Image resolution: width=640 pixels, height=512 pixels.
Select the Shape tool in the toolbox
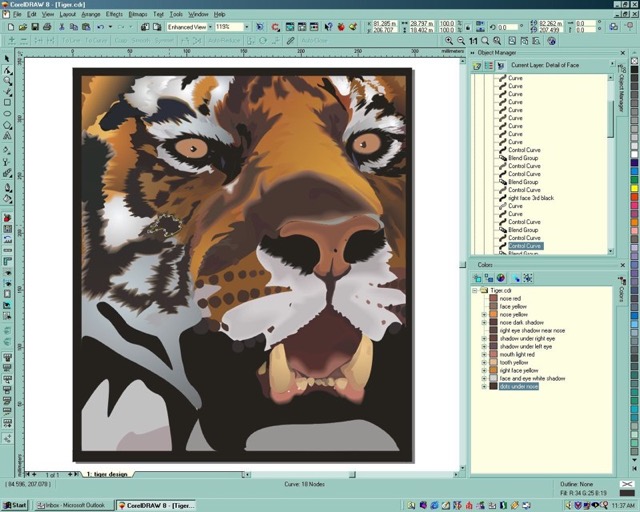(x=7, y=70)
